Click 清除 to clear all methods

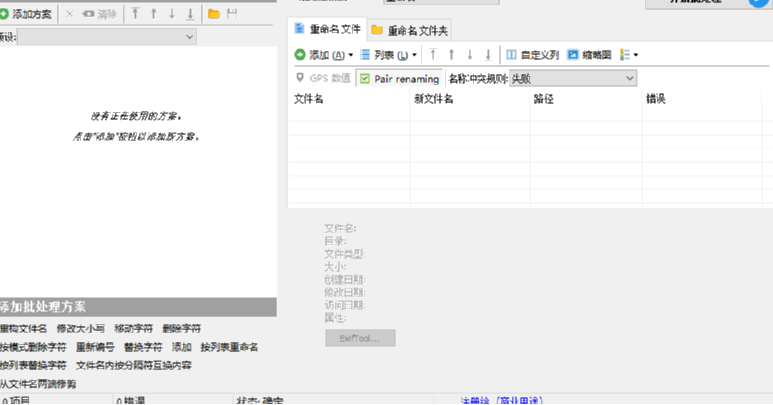[99, 14]
